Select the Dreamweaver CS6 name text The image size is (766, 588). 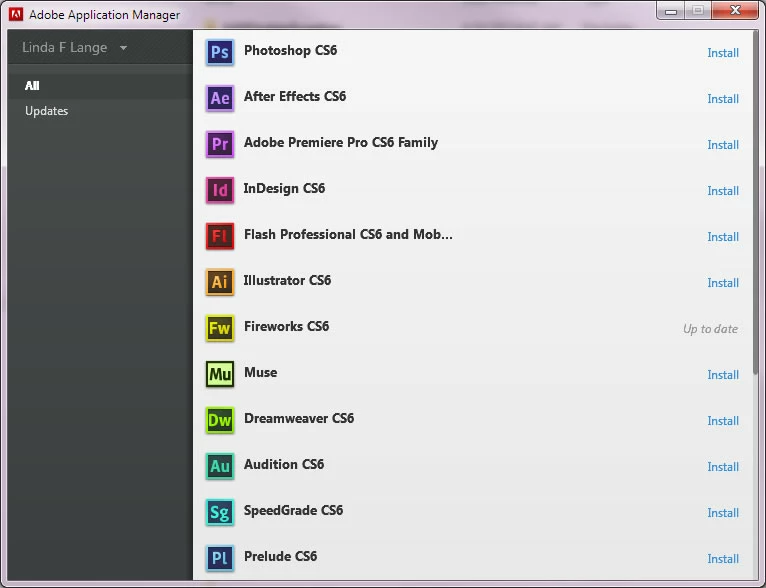point(298,418)
